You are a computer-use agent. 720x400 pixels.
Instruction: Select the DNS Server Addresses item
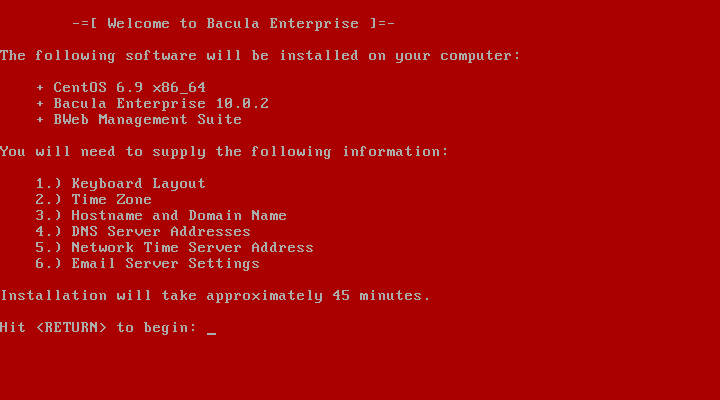[x=161, y=231]
